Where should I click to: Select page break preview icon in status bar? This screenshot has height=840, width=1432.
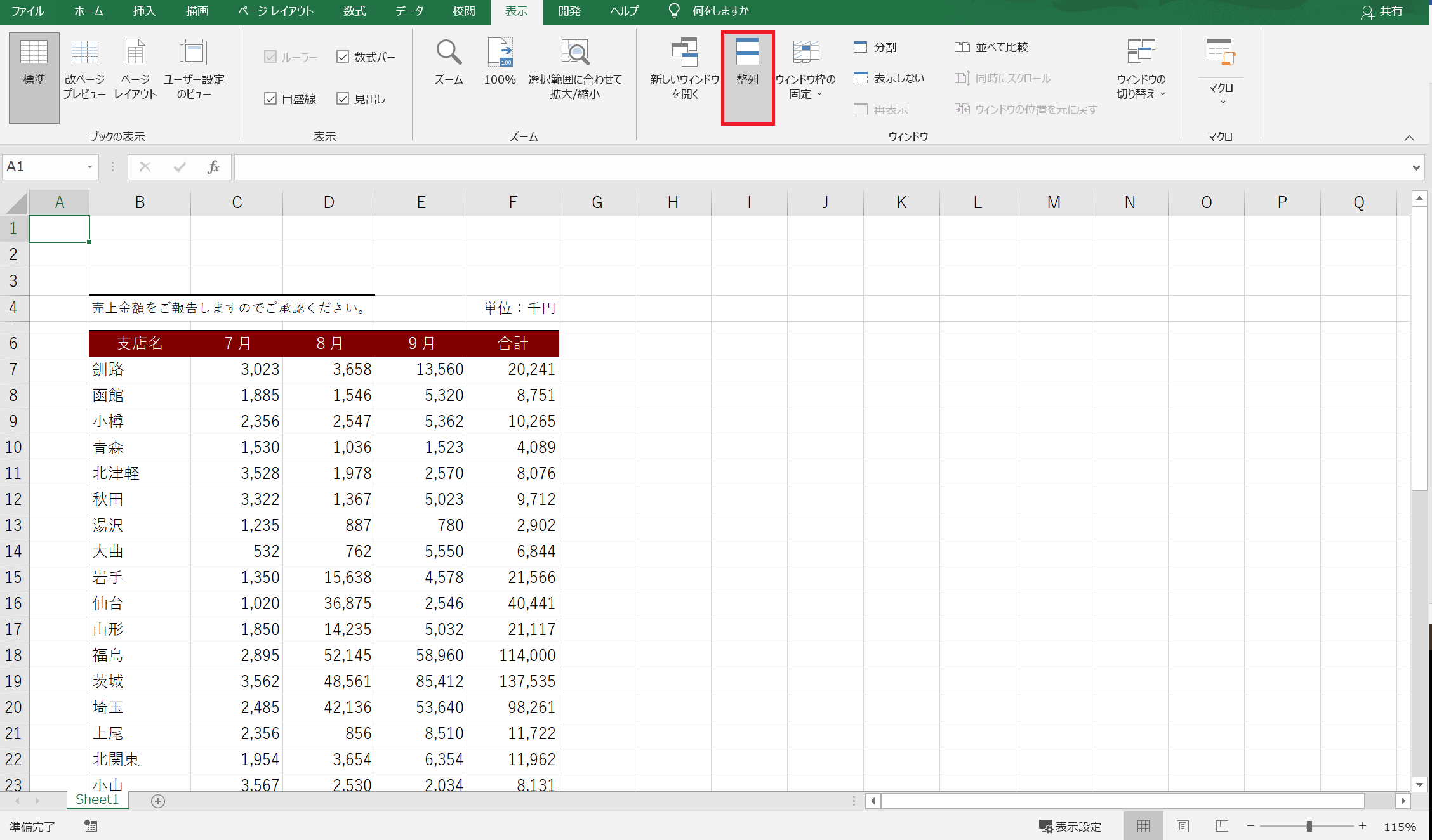pyautogui.click(x=1221, y=826)
